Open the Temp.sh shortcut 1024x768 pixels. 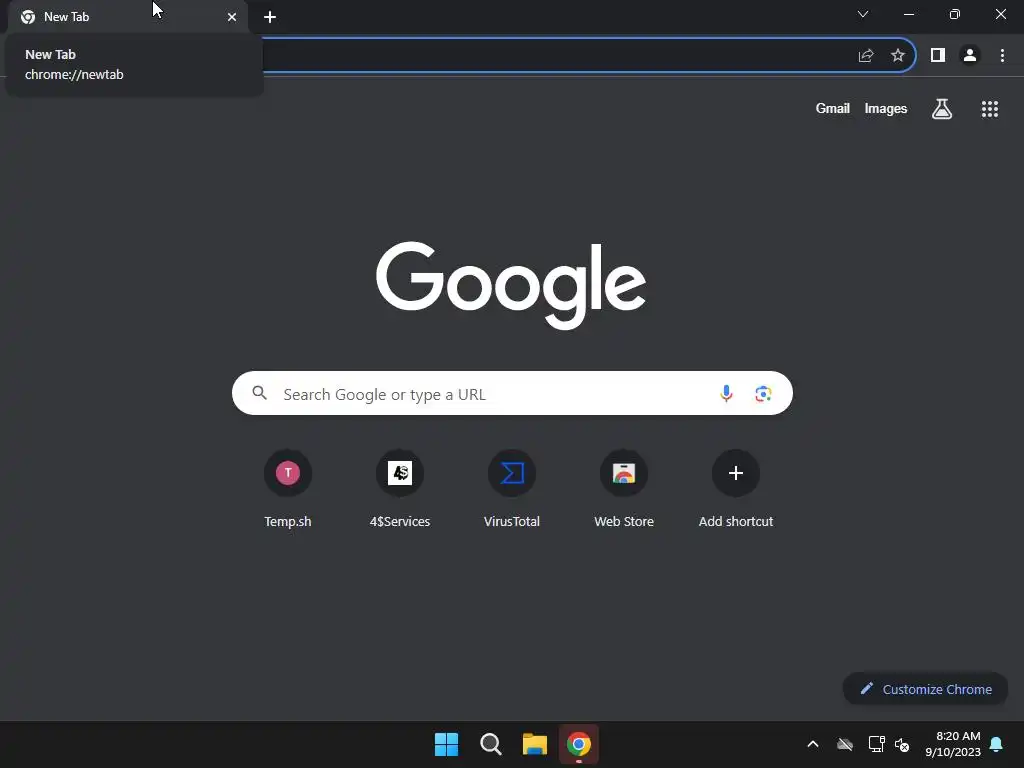pyautogui.click(x=288, y=488)
